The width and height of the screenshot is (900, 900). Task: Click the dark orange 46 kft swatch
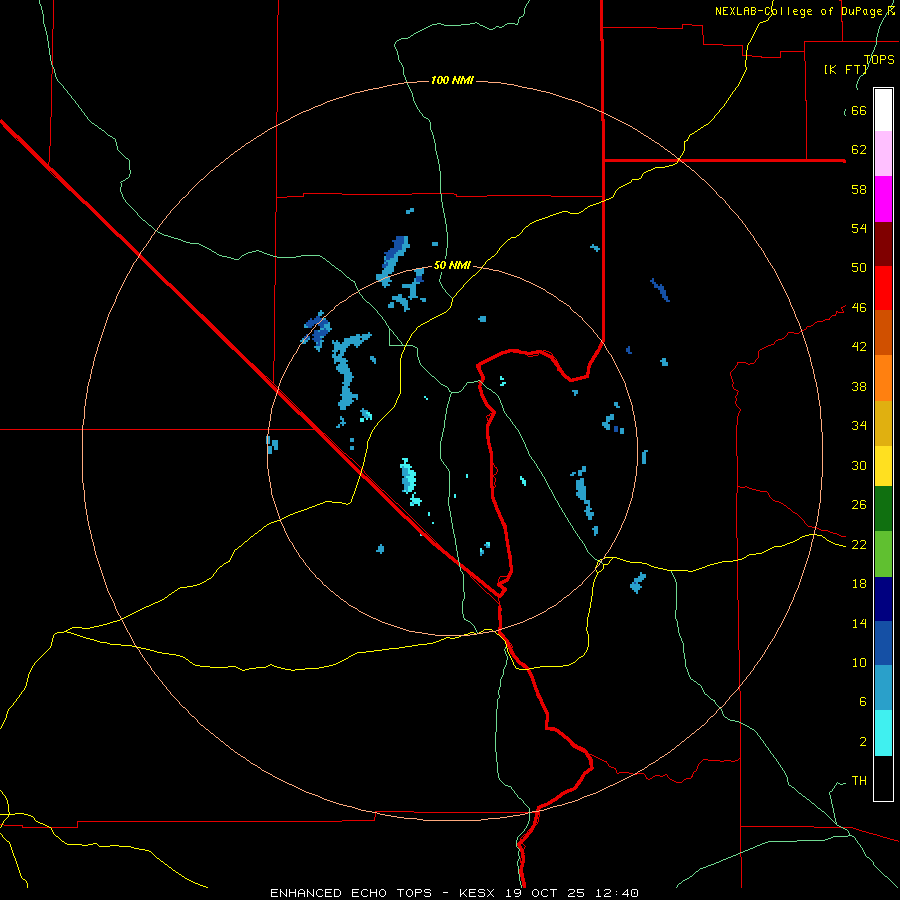[883, 332]
